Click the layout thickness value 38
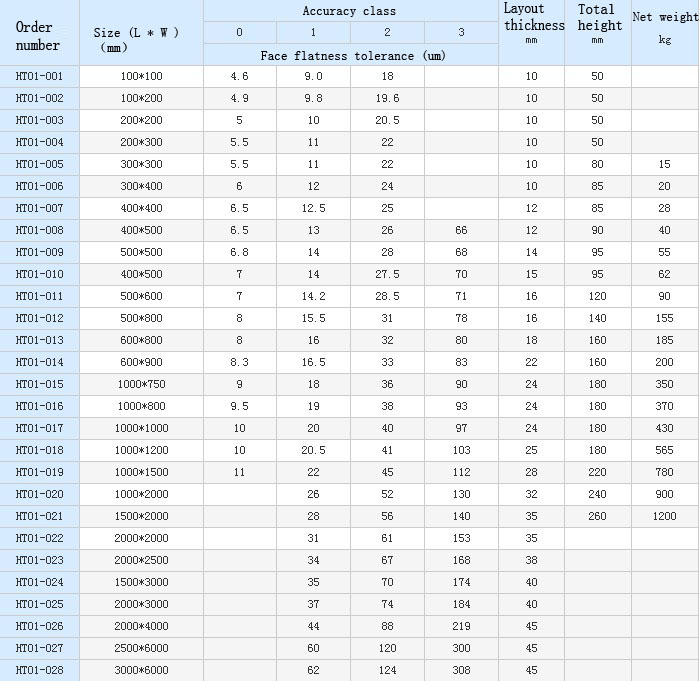This screenshot has width=700, height=681. pos(531,560)
